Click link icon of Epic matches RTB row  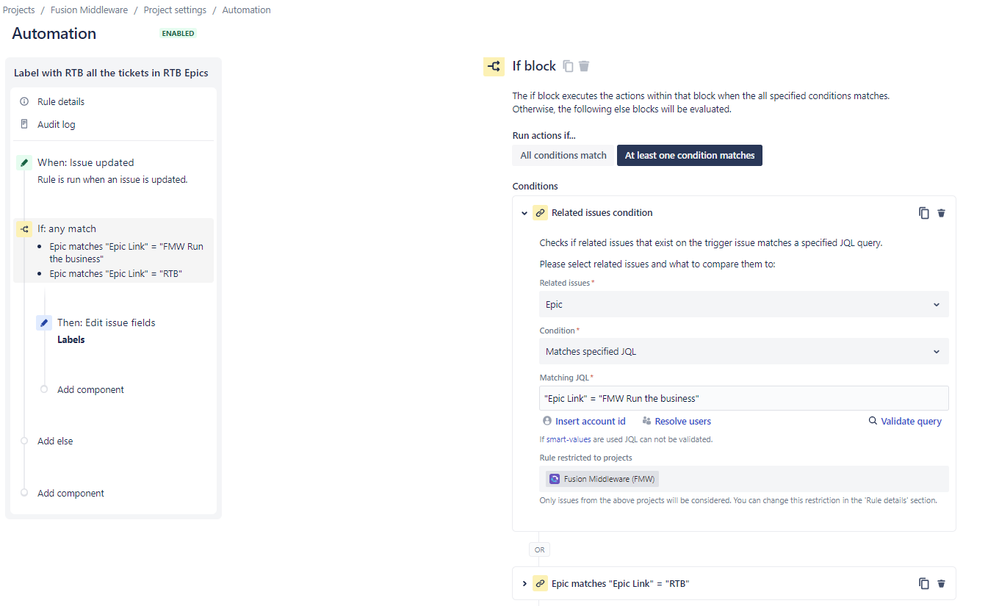point(540,583)
